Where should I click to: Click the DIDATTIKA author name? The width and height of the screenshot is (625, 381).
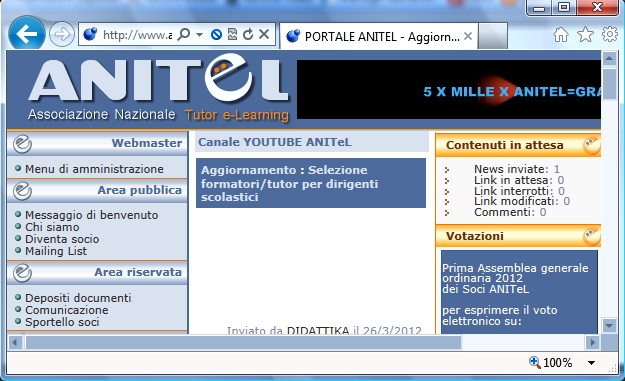[x=318, y=330]
